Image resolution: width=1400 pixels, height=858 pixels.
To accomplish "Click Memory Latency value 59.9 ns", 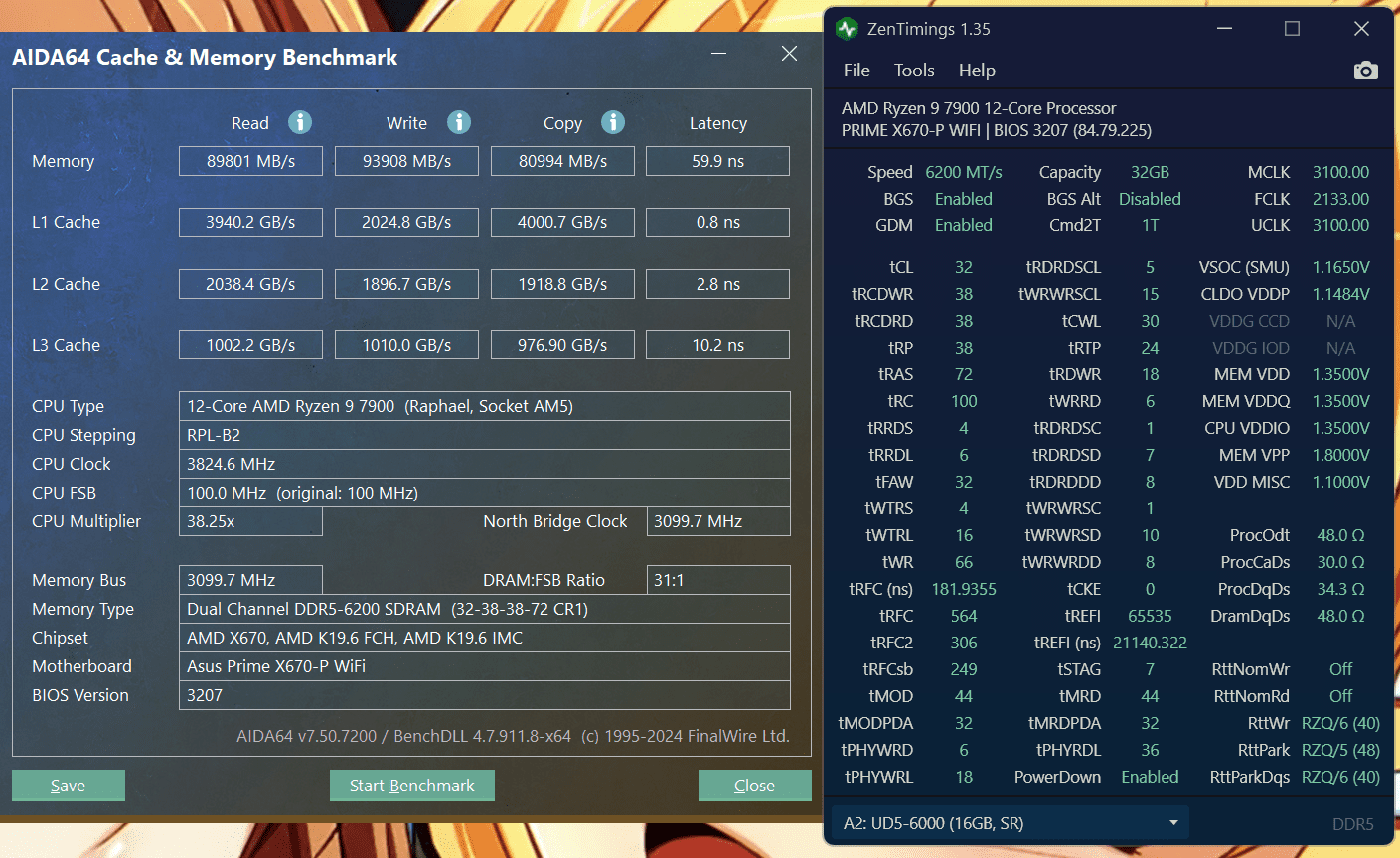I will pos(718,161).
